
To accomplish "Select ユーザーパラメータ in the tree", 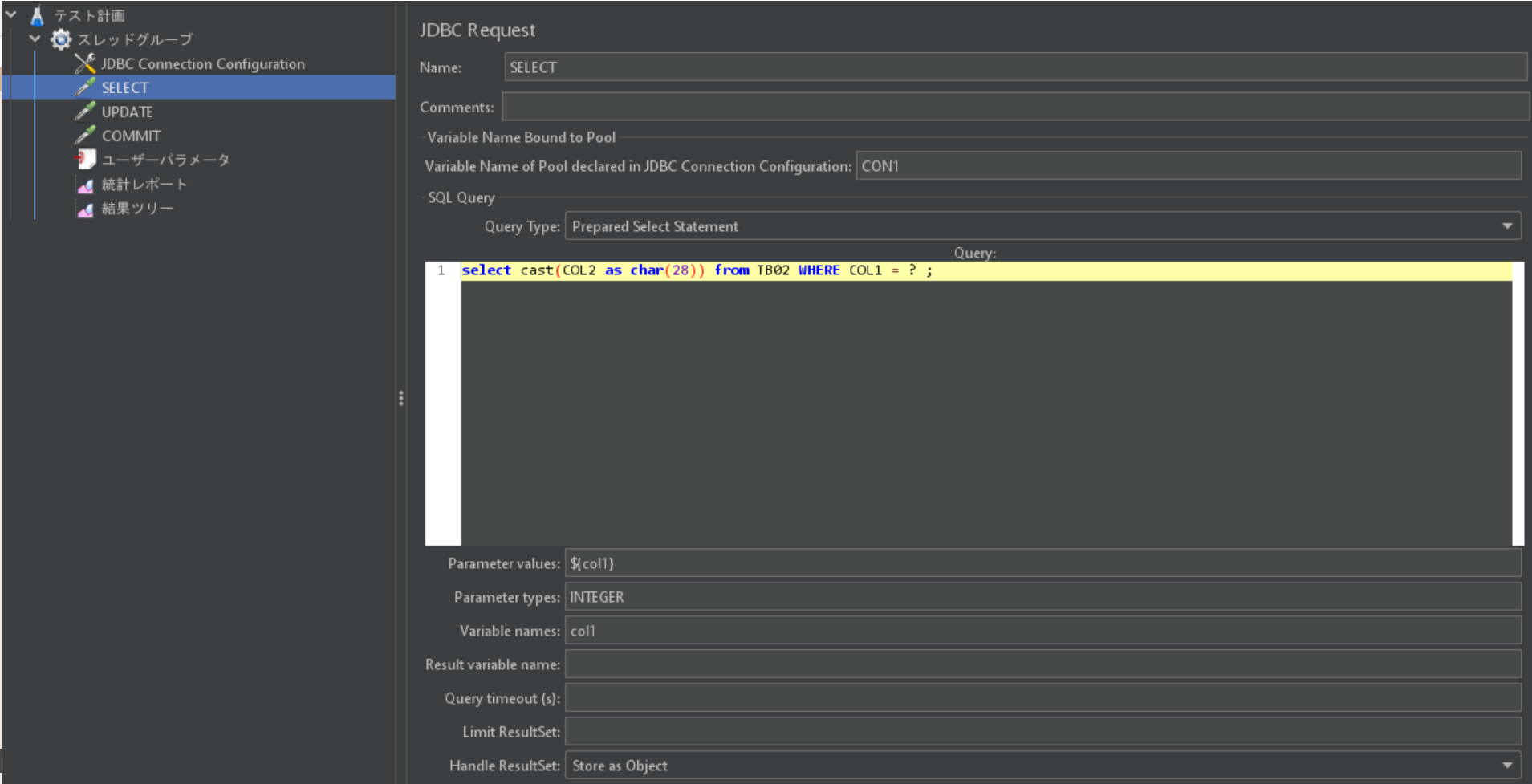I will (165, 160).
